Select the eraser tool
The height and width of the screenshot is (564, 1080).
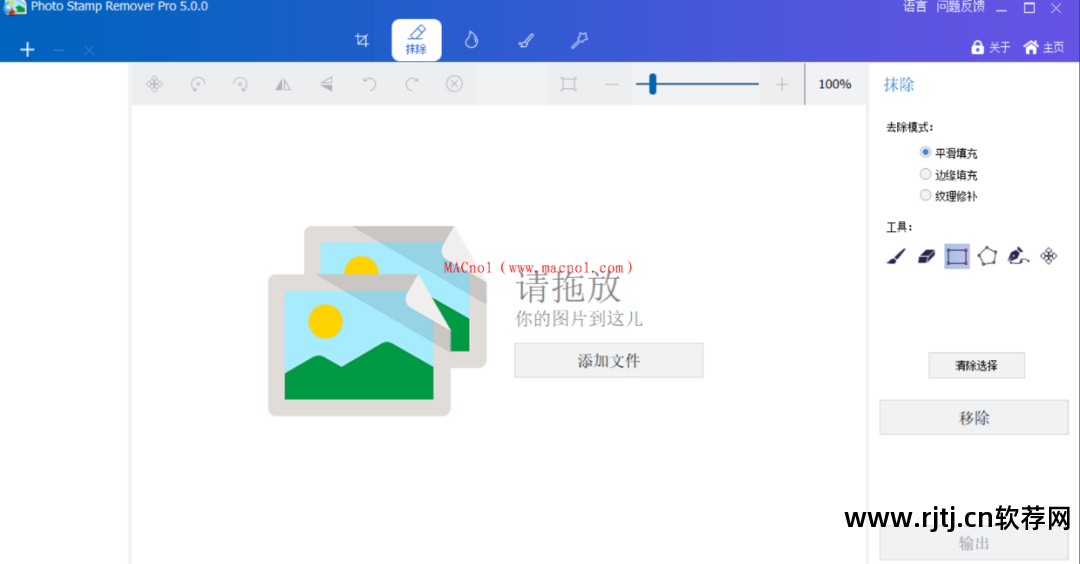pyautogui.click(x=926, y=256)
